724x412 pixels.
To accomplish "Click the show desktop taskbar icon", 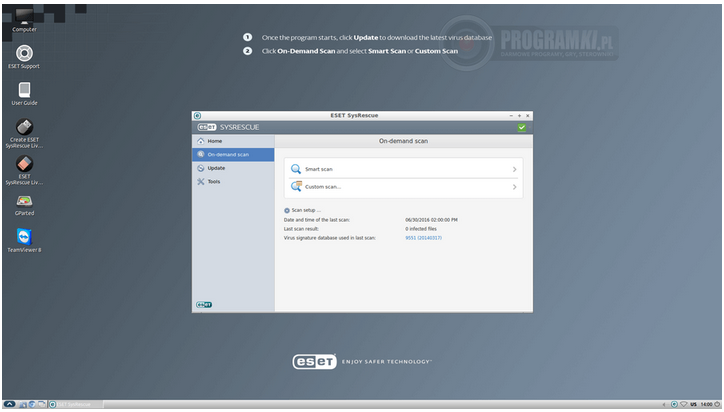I will (42, 405).
